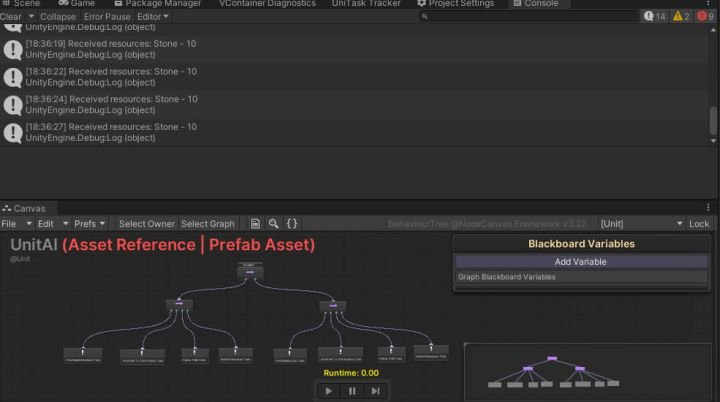Click the Graph Blackboard Variables row

click(581, 277)
